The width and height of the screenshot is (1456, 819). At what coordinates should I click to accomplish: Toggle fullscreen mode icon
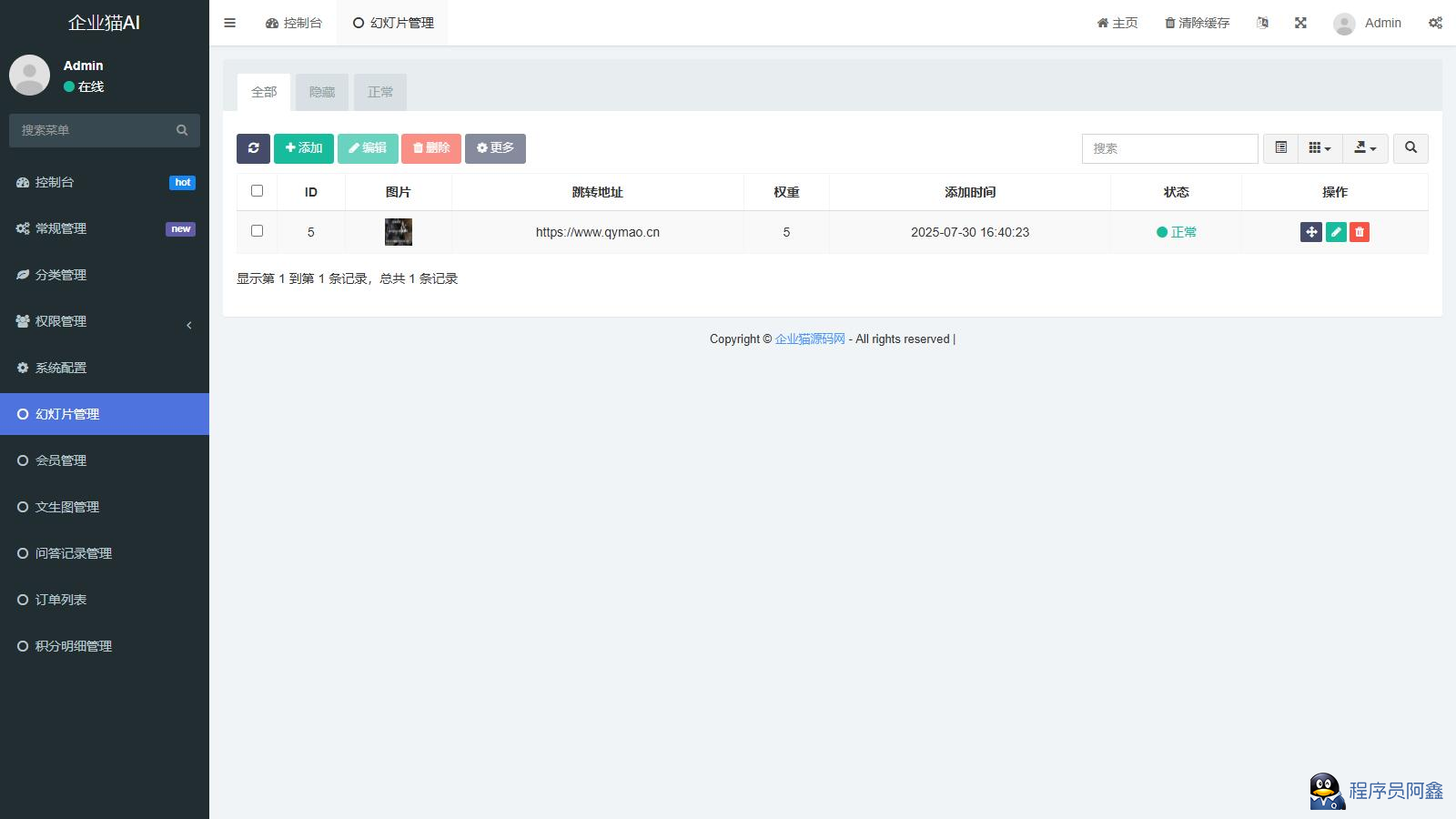pos(1300,23)
